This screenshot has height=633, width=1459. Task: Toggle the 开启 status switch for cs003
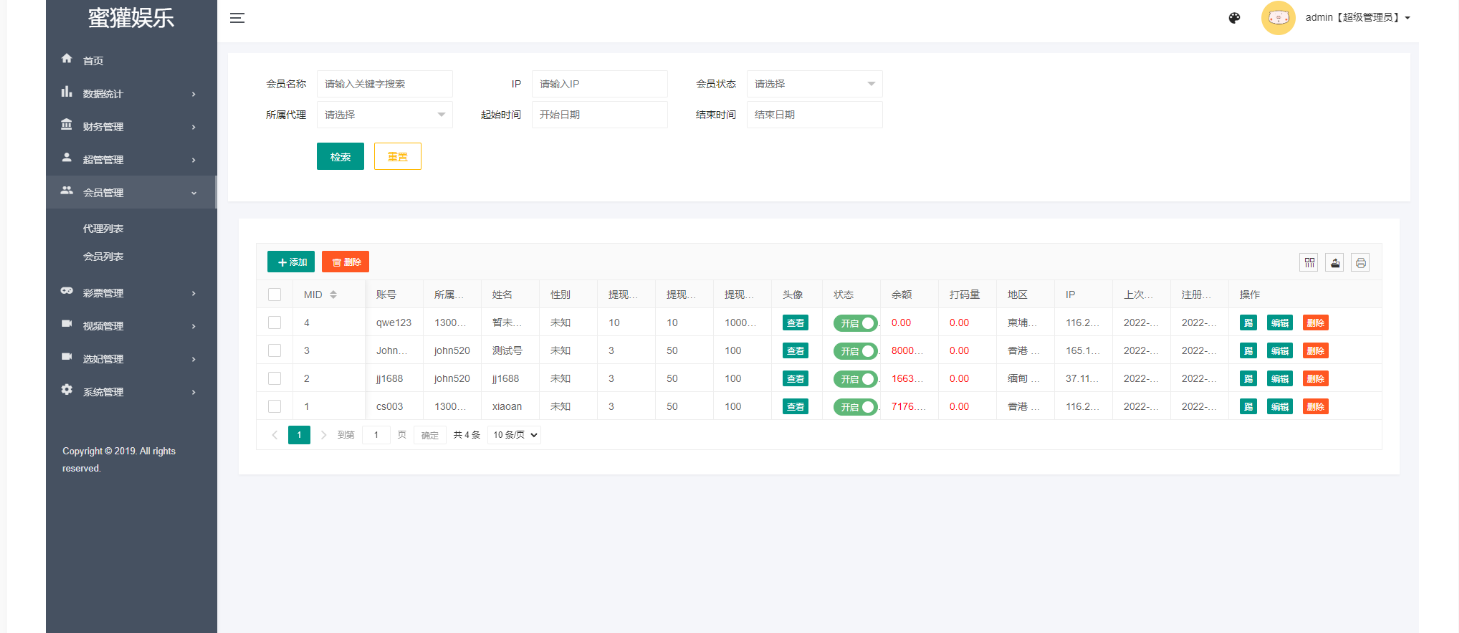(x=855, y=407)
